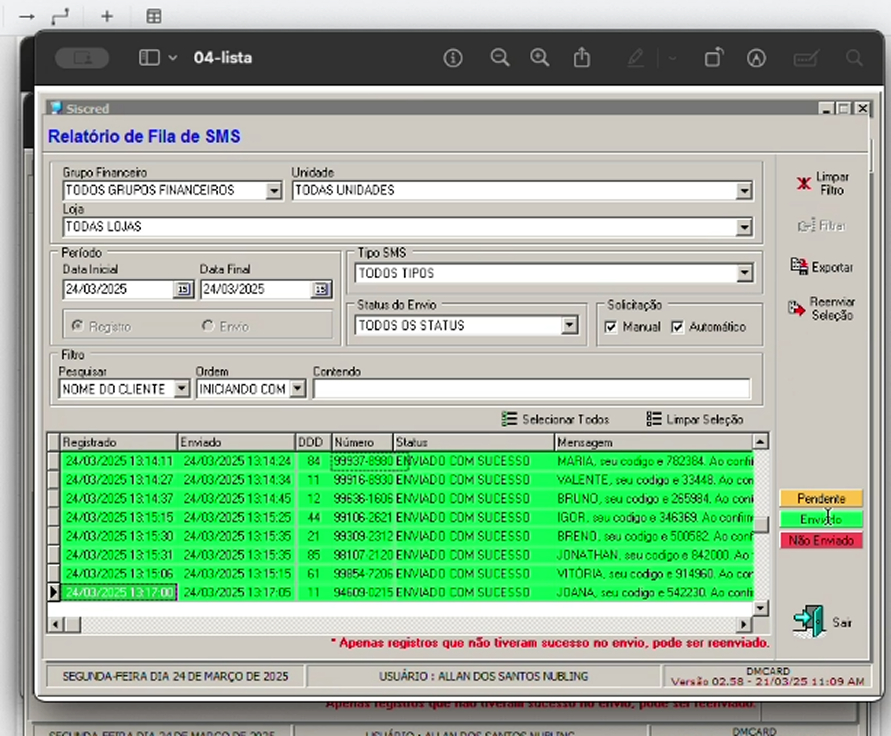
Task: Click the share icon in preview toolbar
Action: pos(582,58)
